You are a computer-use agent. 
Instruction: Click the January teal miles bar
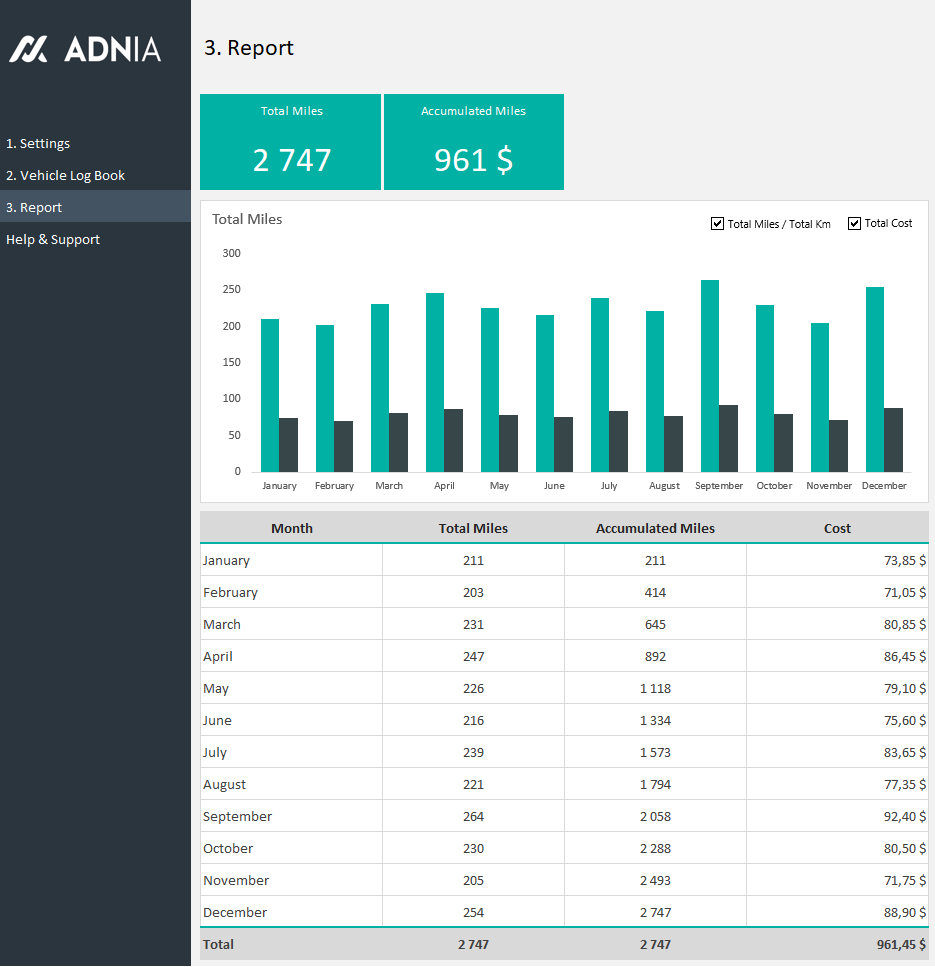tap(270, 395)
